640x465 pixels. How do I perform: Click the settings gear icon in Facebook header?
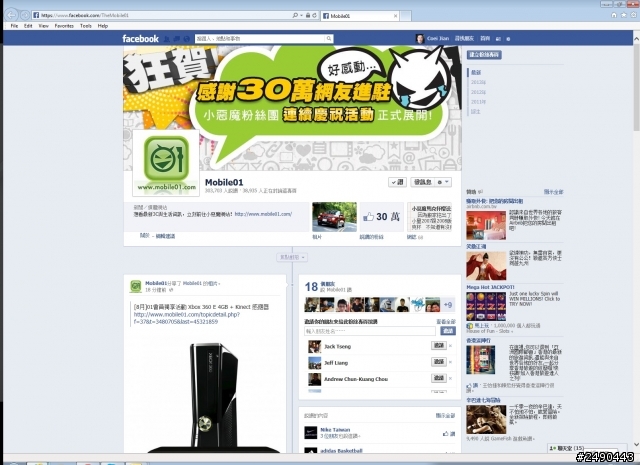click(x=508, y=39)
